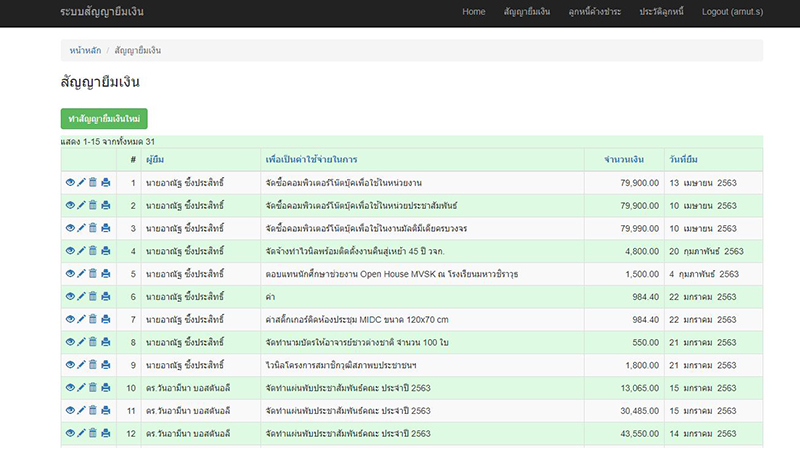
Task: View details of row 1 contract
Action: coord(70,182)
